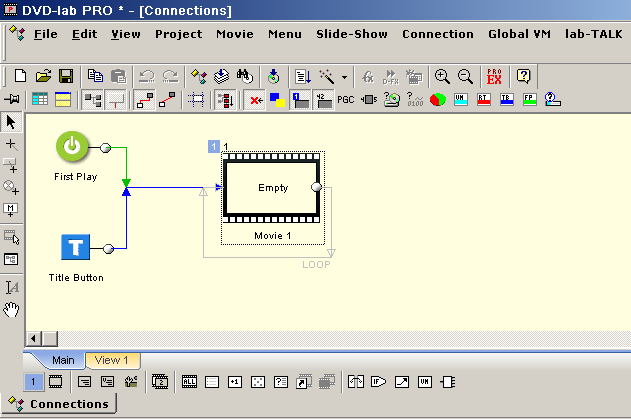Viewport: 631px width, 419px height.
Task: Click the magic wand wizard icon
Action: [x=326, y=76]
